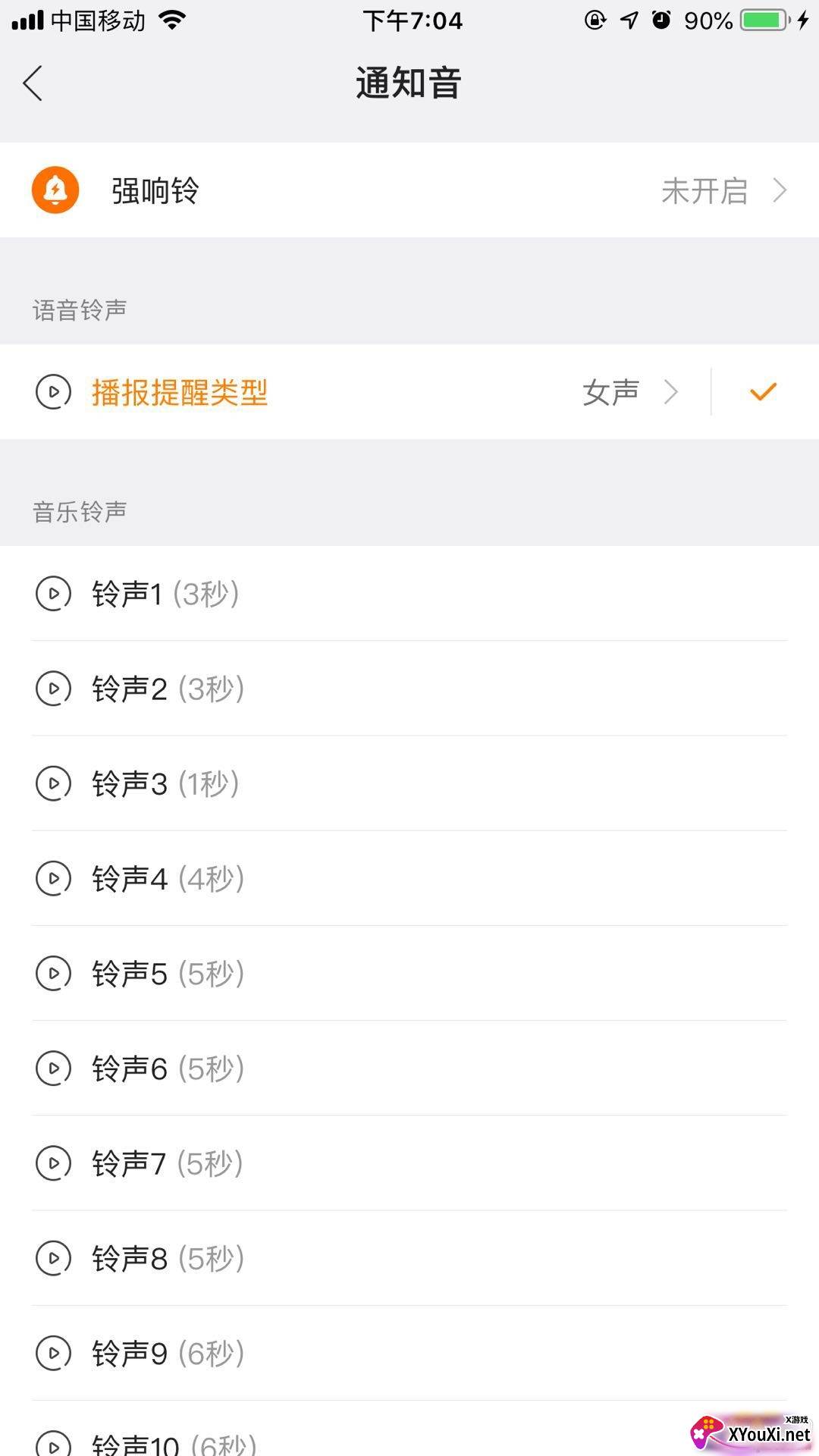
Task: Play preview of 铃声3
Action: pyautogui.click(x=54, y=783)
